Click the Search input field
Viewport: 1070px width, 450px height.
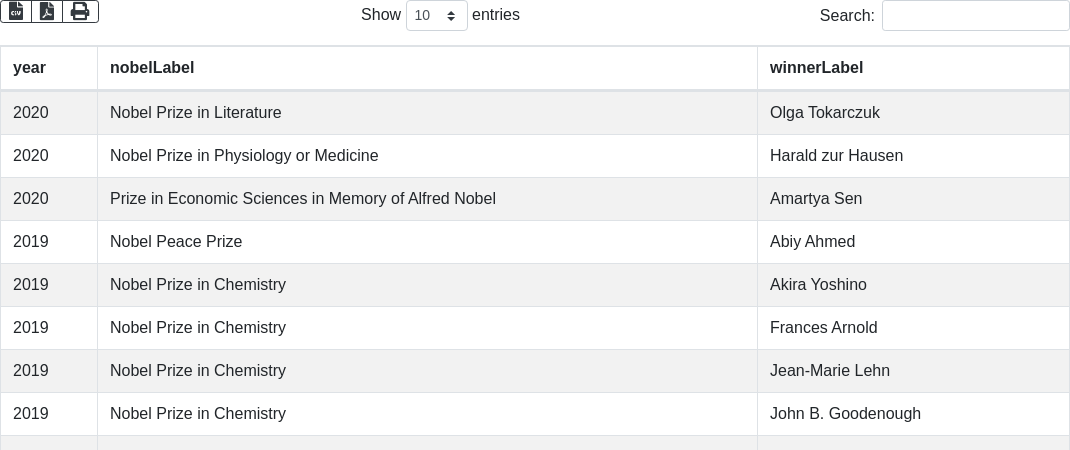[975, 15]
